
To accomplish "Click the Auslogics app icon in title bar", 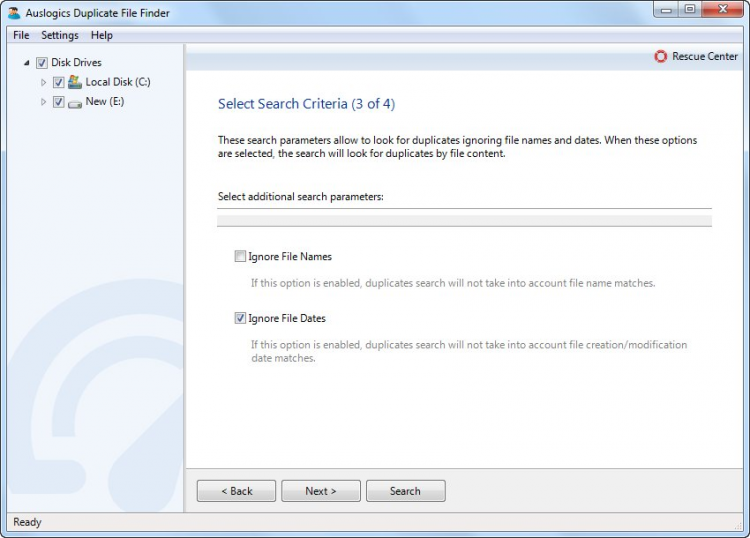I will tap(13, 13).
